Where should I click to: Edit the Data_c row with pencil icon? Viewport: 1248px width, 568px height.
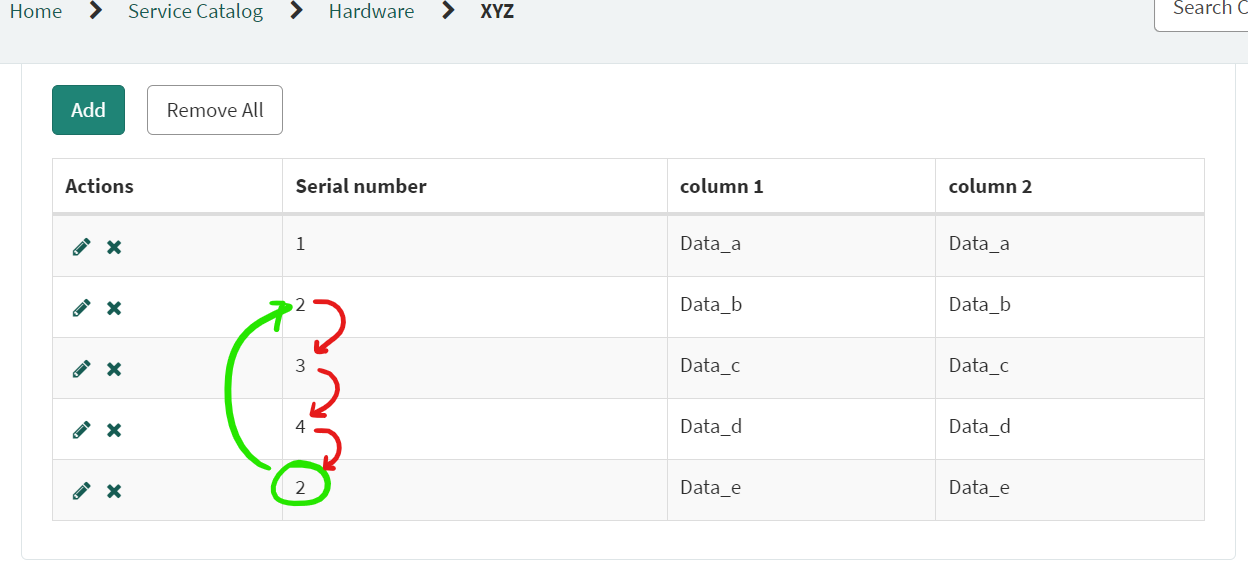click(x=82, y=369)
